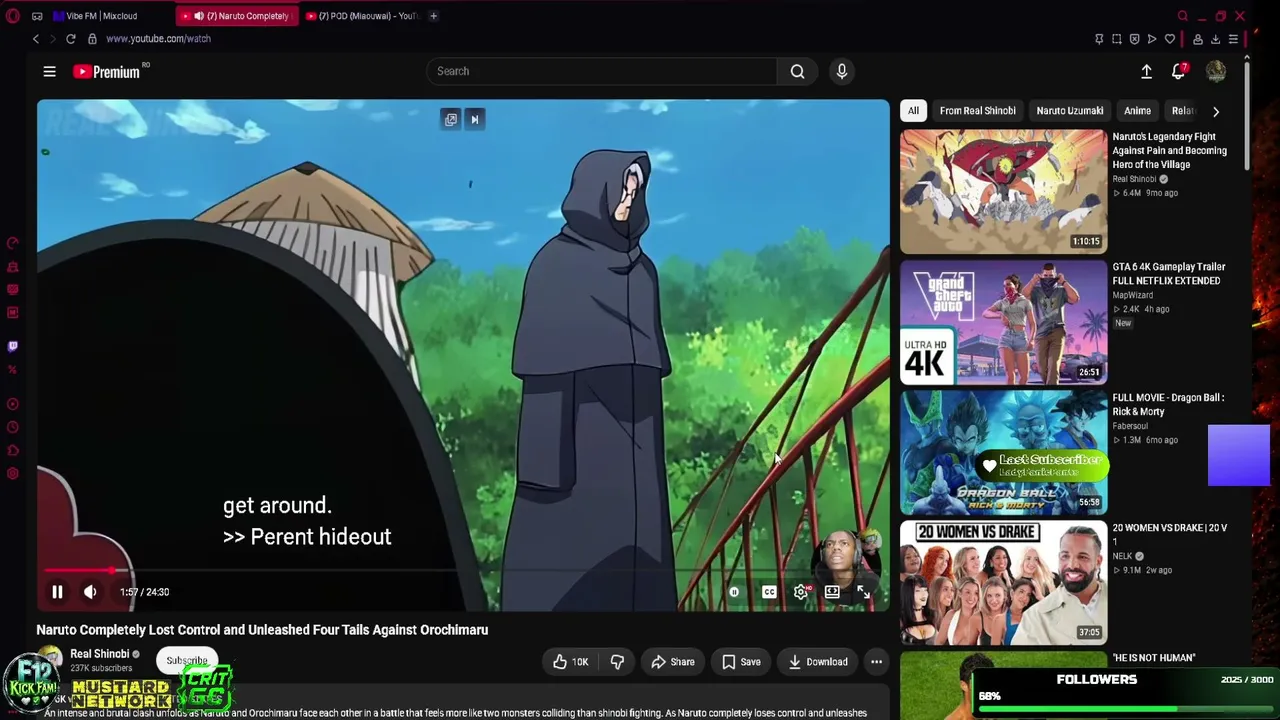Show next filter chips with arrow
The width and height of the screenshot is (1280, 720).
pos(1216,111)
